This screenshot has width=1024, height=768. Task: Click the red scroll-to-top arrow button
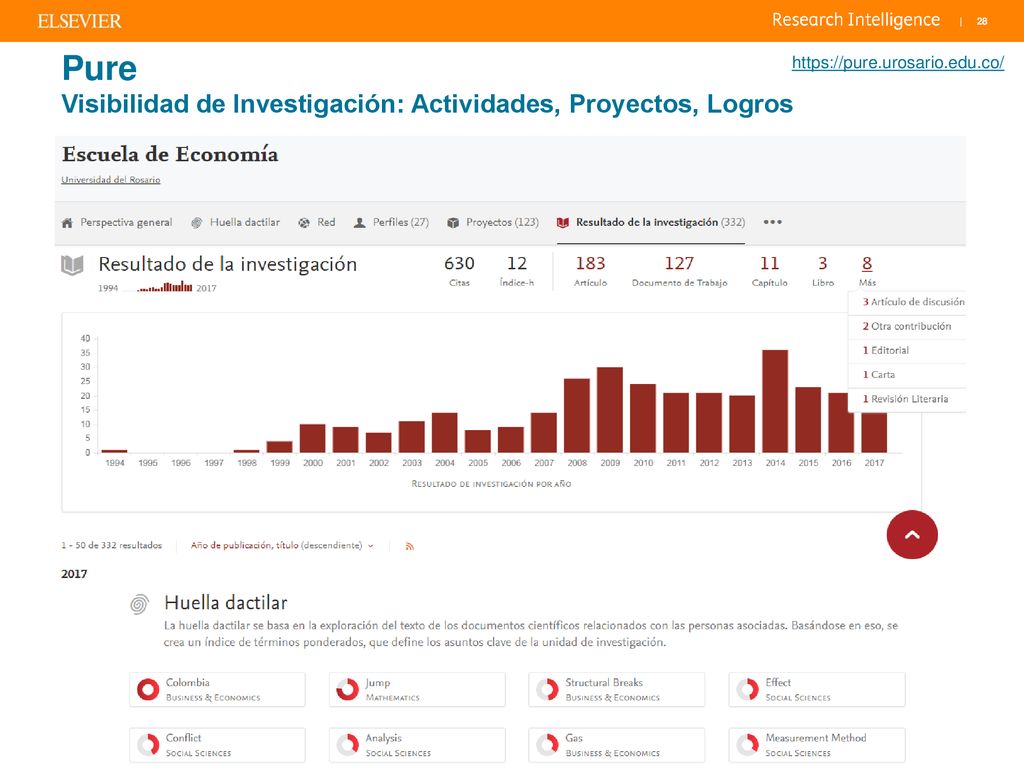pos(912,535)
